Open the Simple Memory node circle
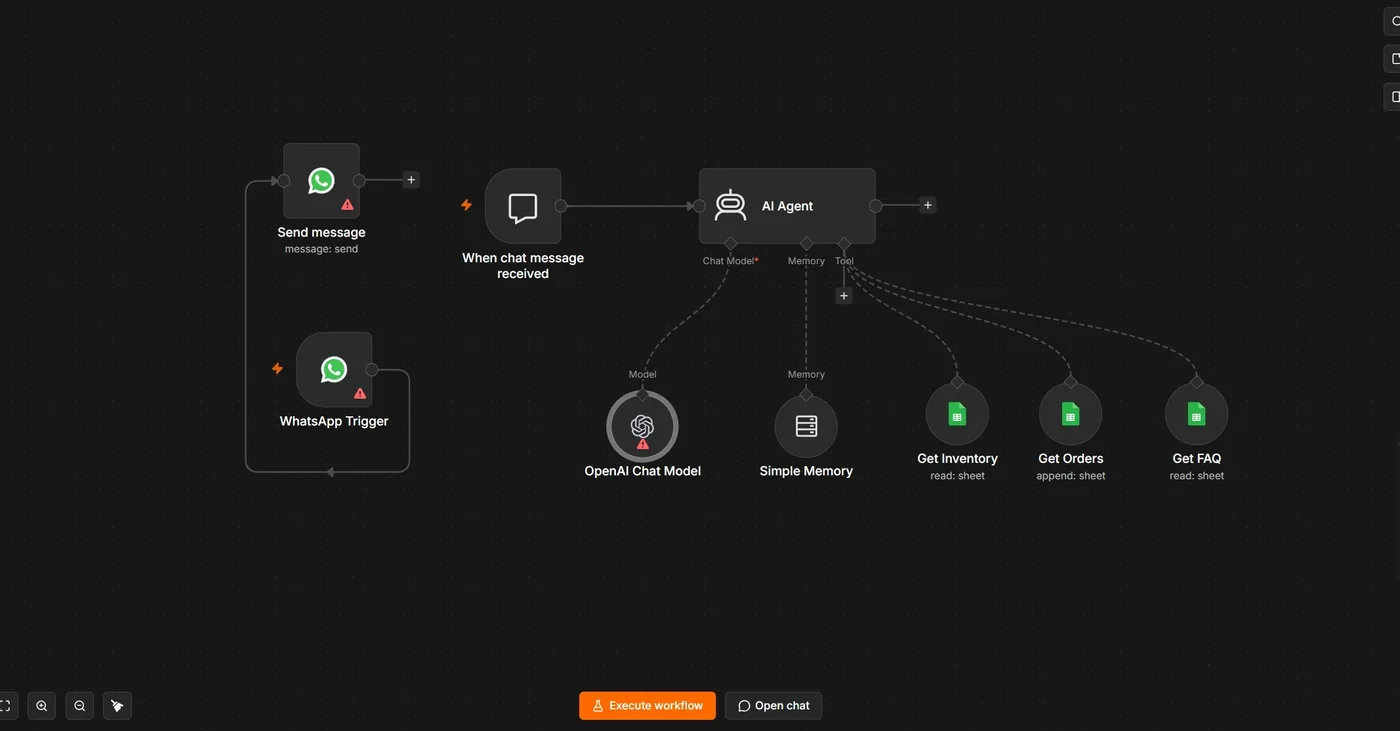Screen dimensions: 1400x731 [x=806, y=426]
